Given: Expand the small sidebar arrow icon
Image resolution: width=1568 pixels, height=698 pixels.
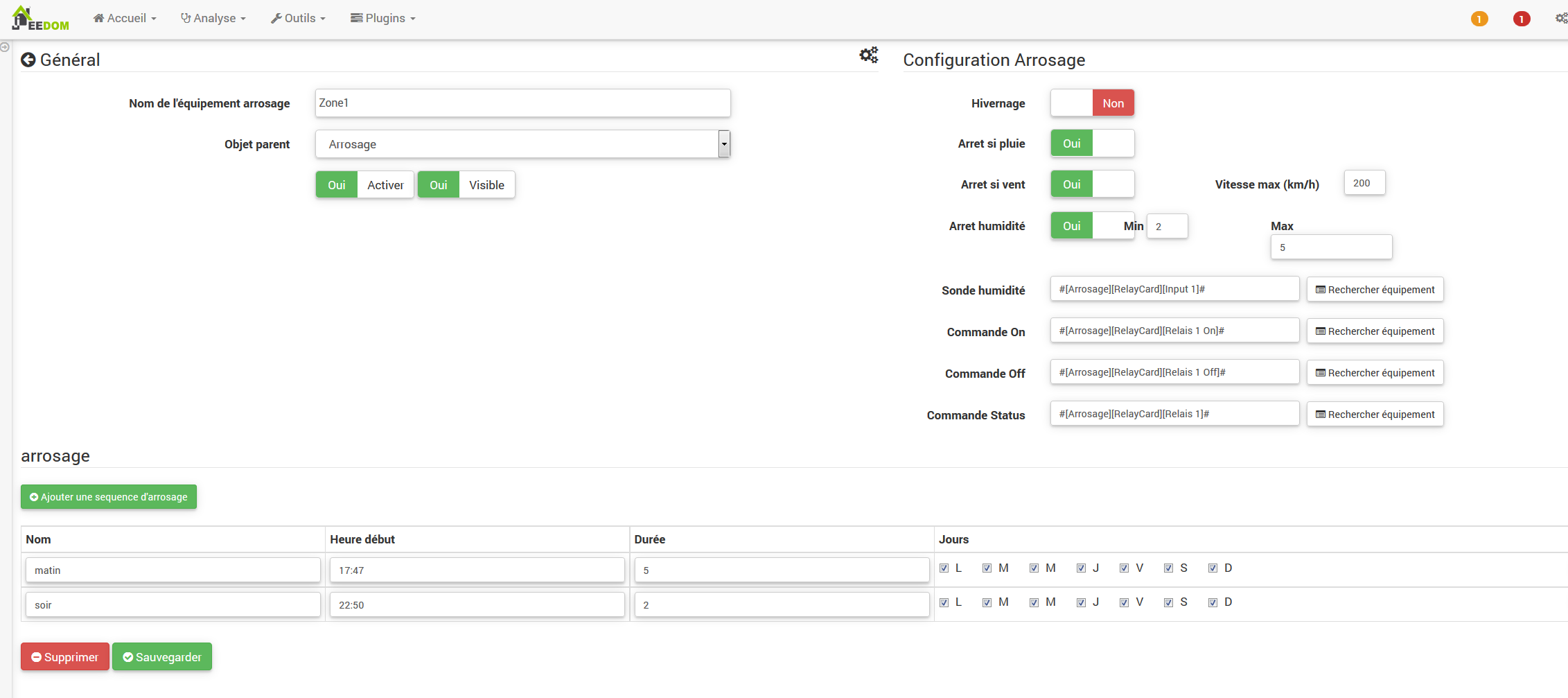Looking at the screenshot, I should (x=5, y=47).
